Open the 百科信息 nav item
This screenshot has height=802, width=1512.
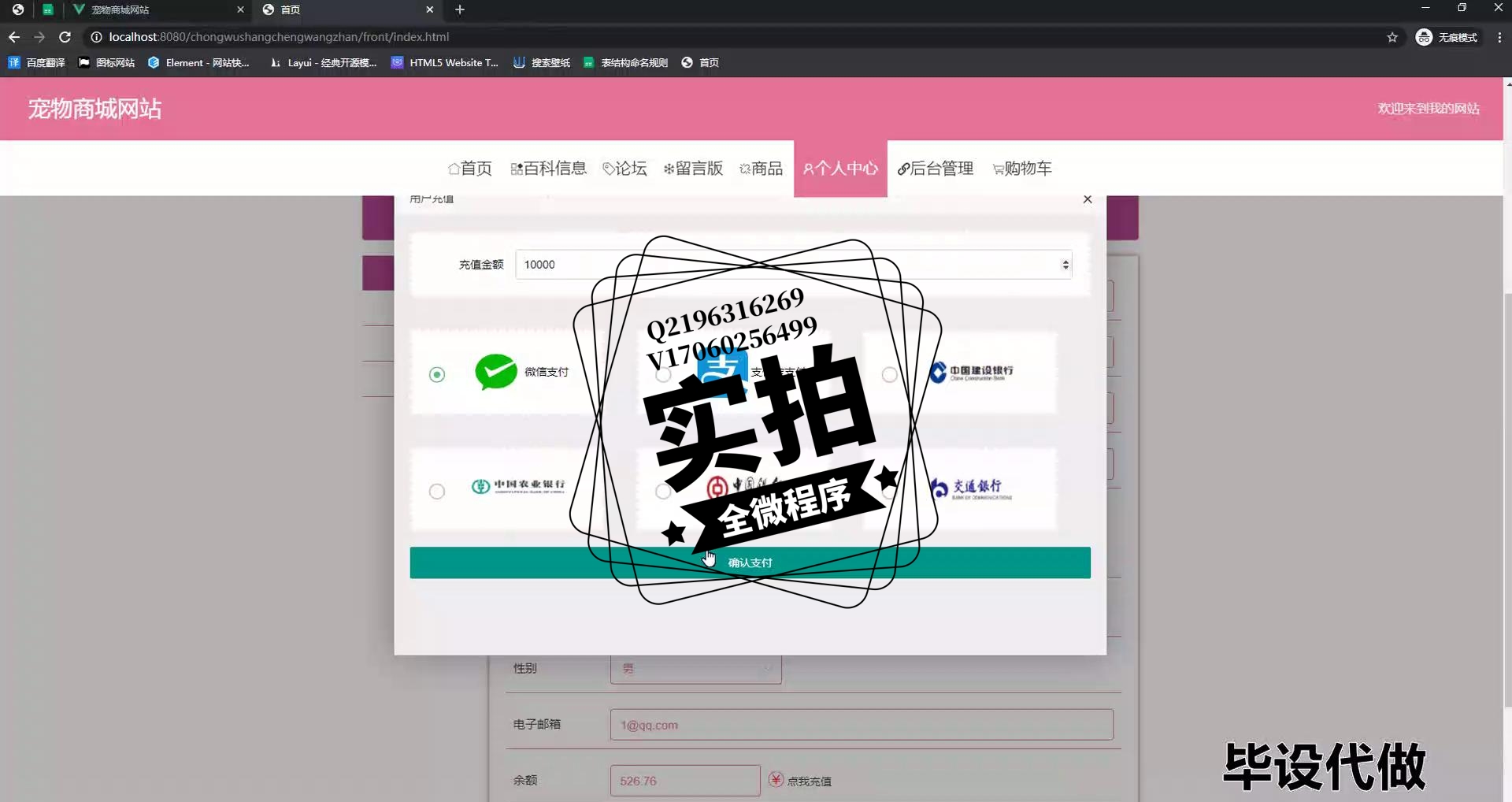coord(548,168)
